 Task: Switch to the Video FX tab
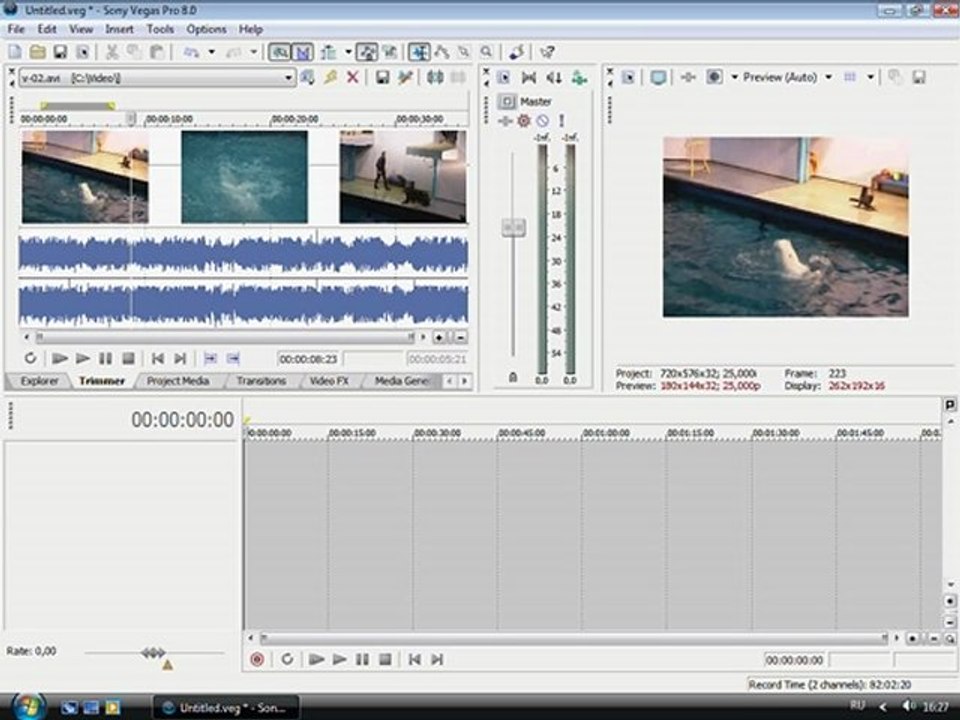point(329,381)
